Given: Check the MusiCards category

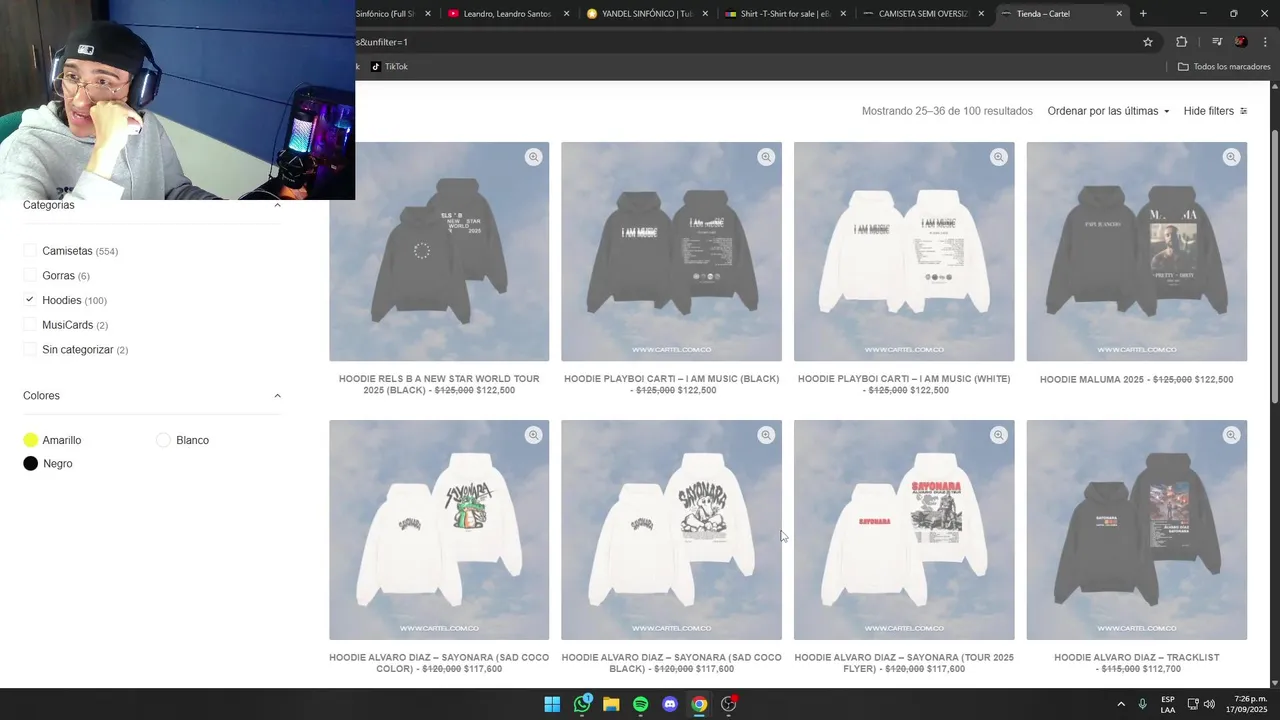Looking at the screenshot, I should [30, 325].
